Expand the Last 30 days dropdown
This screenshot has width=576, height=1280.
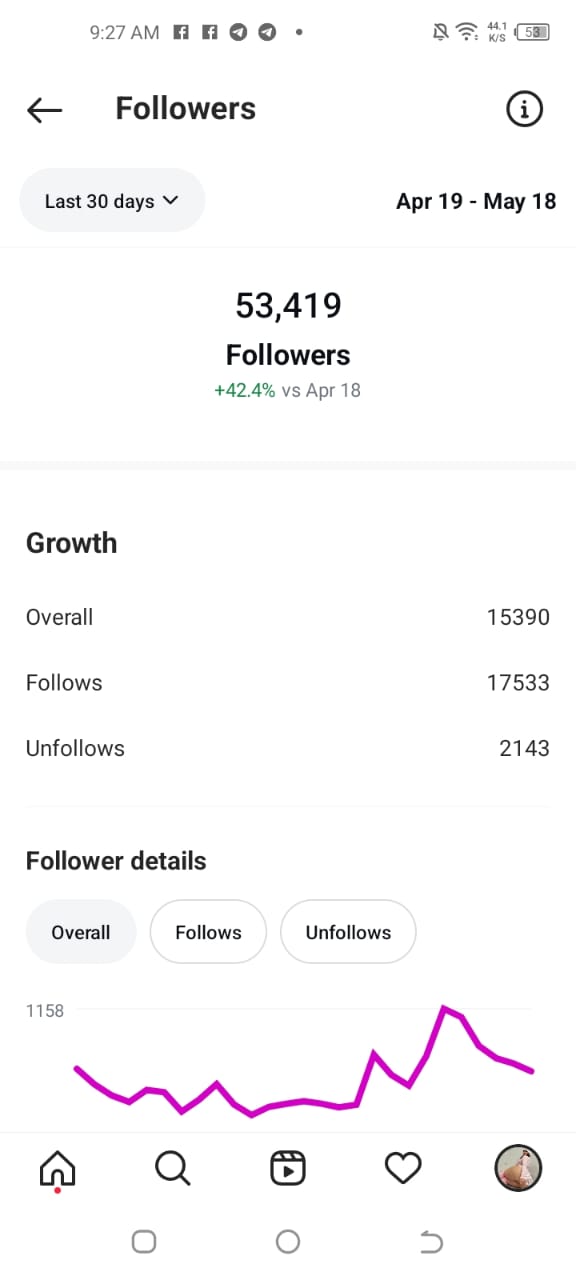(x=112, y=201)
